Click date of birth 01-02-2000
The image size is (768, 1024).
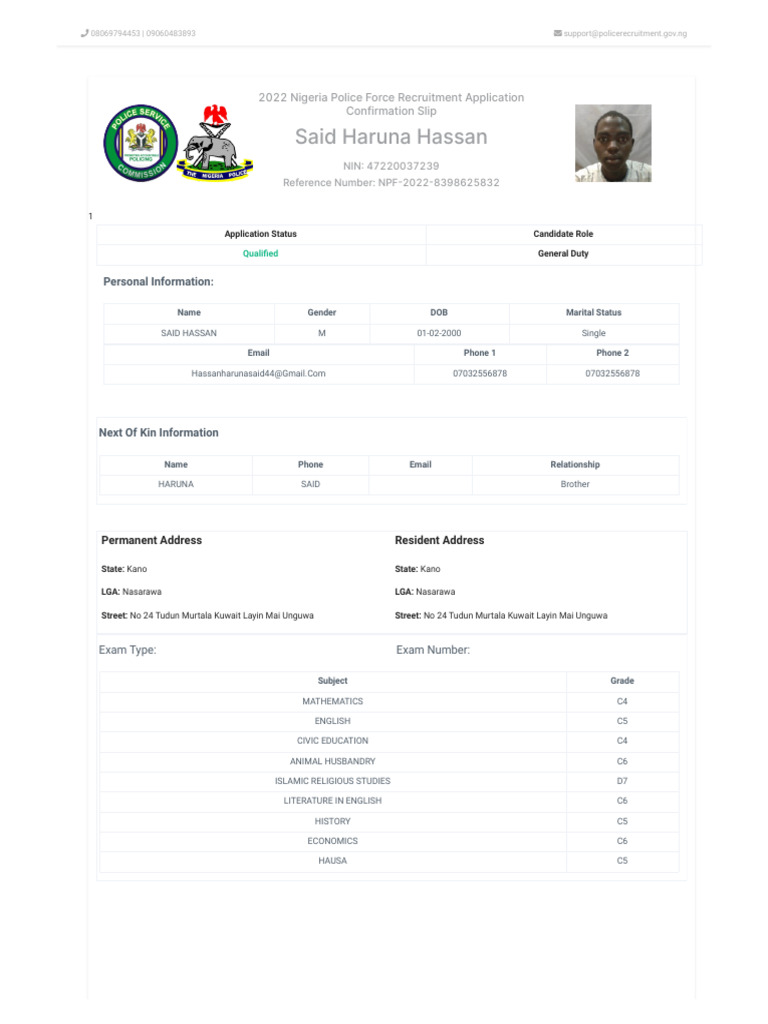click(x=439, y=333)
